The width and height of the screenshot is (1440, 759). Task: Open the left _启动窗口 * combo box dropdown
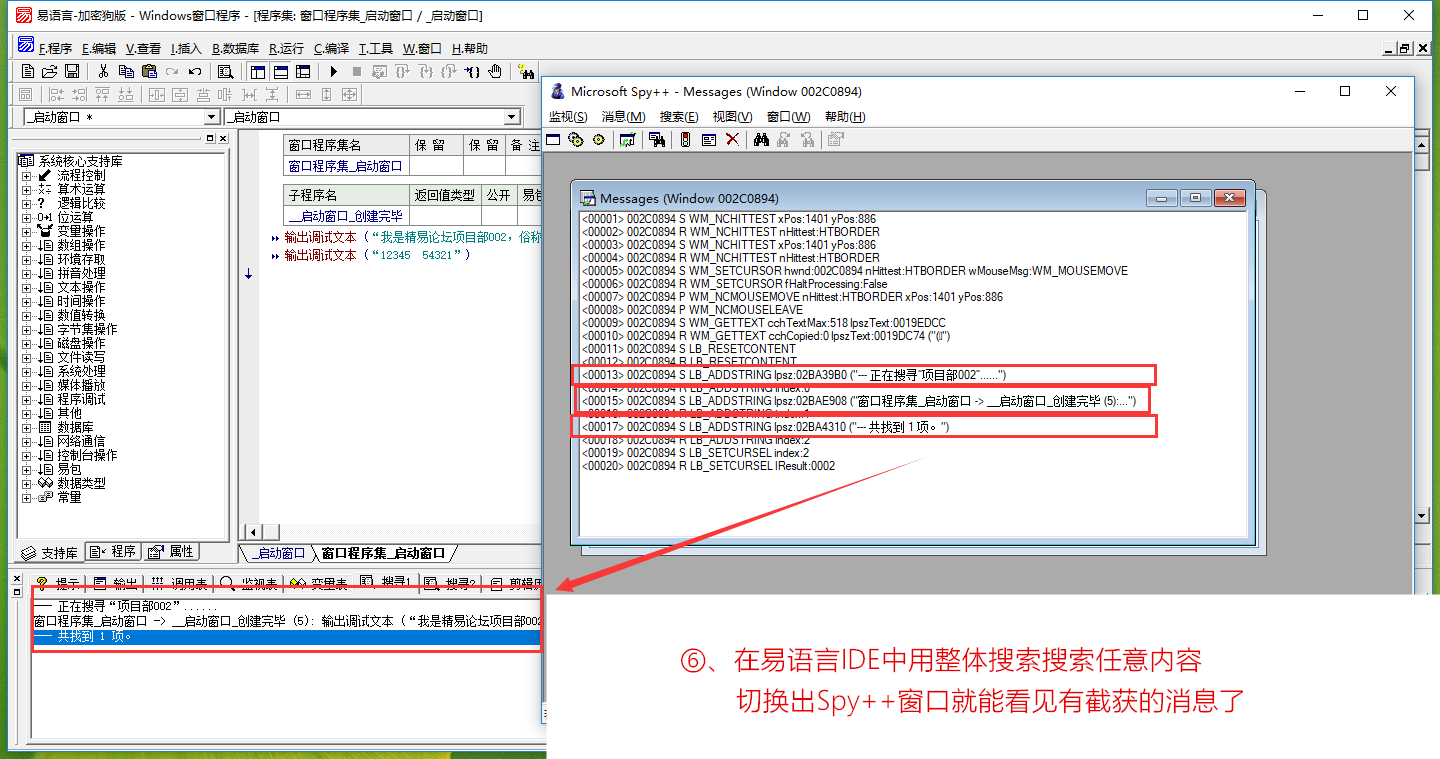(x=210, y=118)
